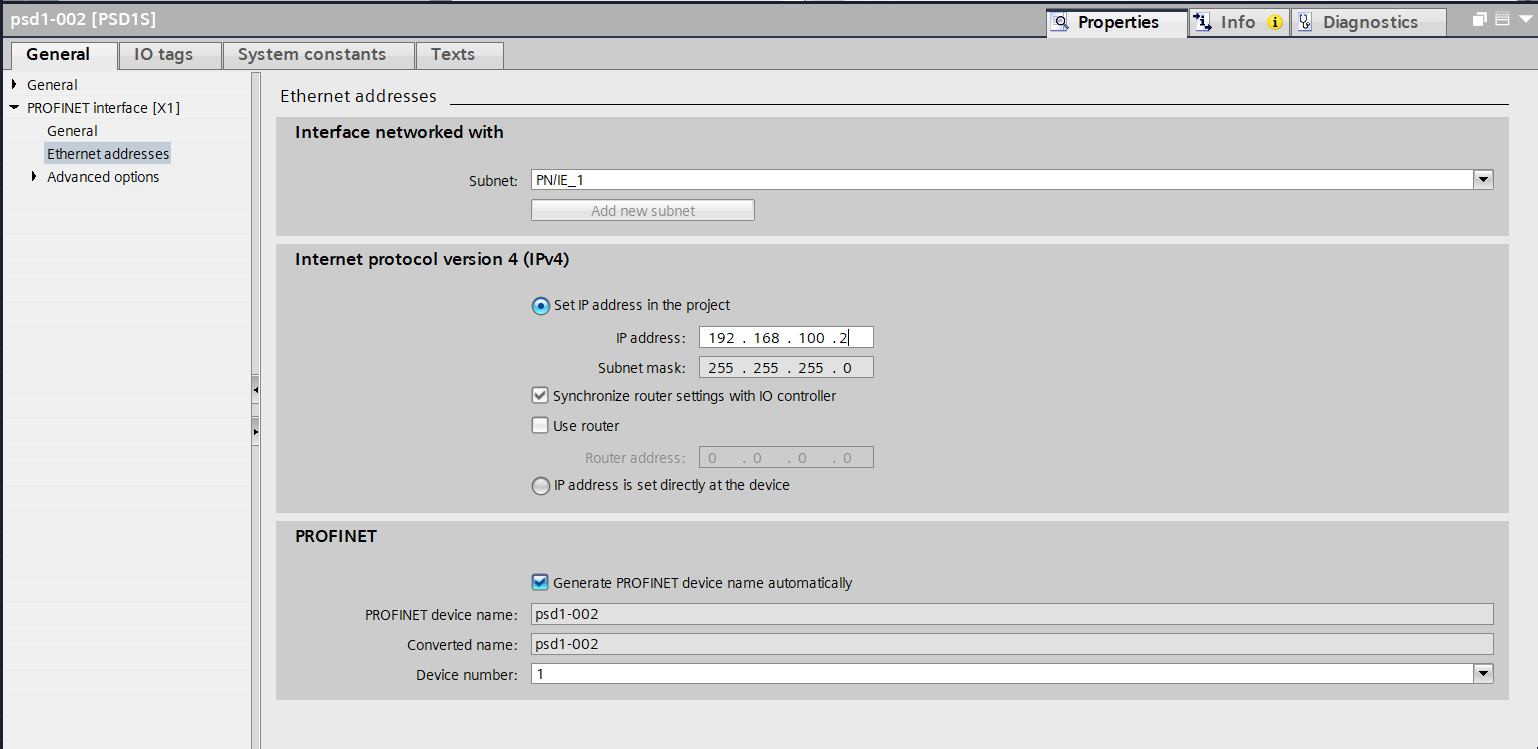The width and height of the screenshot is (1538, 749).
Task: Click the IP address input field
Action: point(785,338)
